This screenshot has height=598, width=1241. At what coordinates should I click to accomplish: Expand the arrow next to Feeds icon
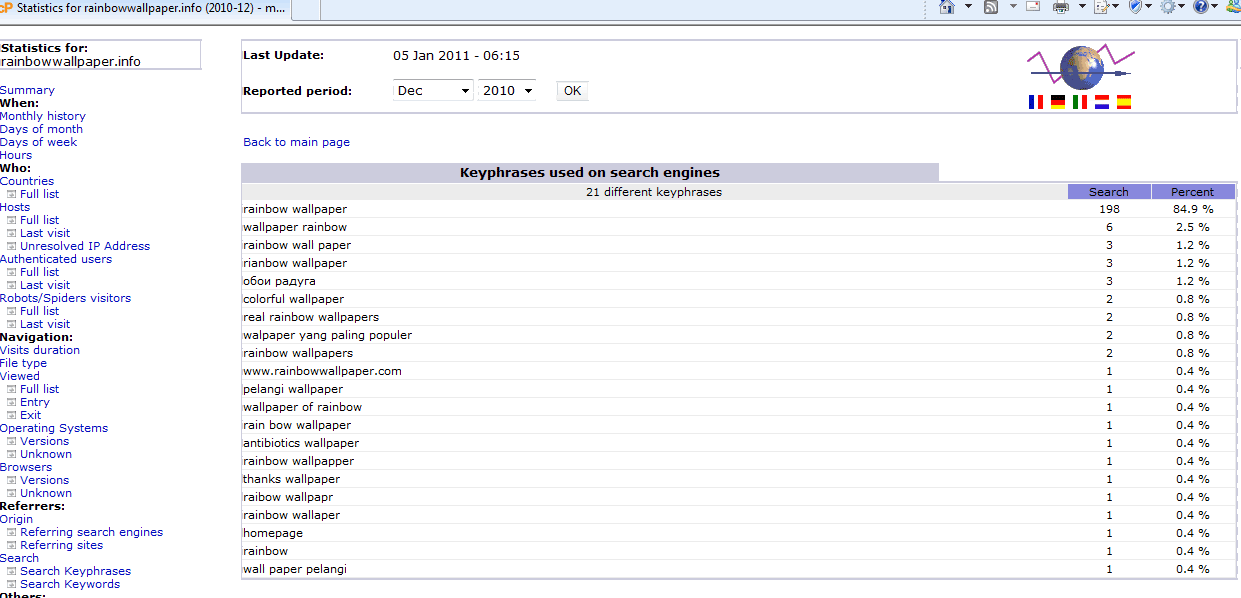click(x=1012, y=7)
